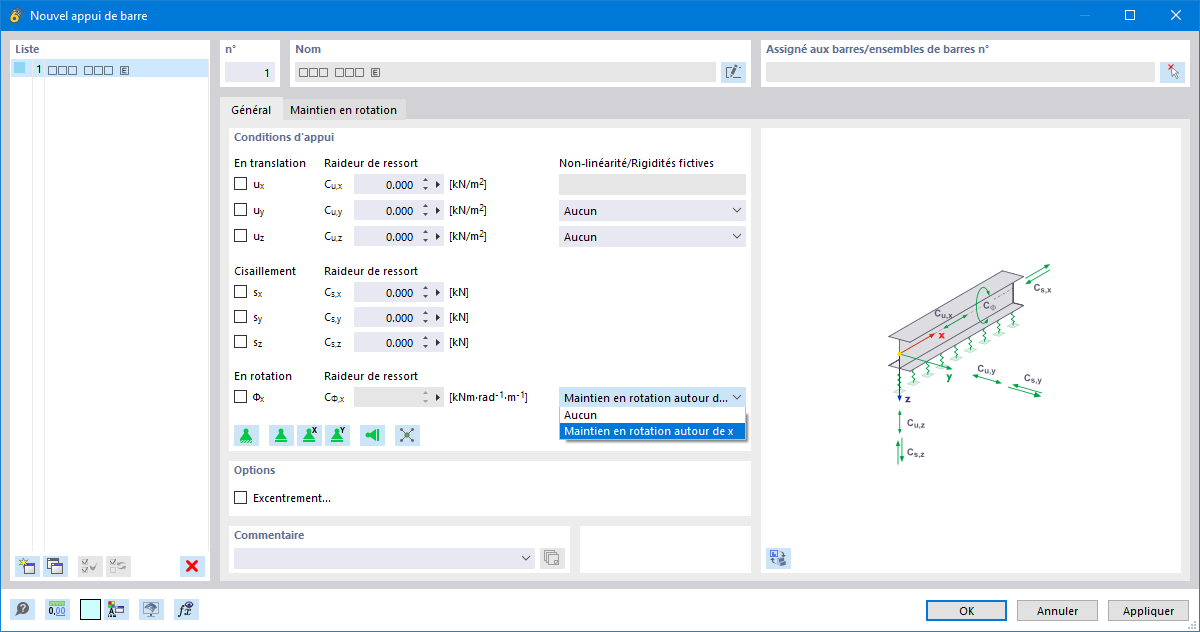Click the Cu,x spinner arrows
Image resolution: width=1200 pixels, height=632 pixels.
(425, 184)
